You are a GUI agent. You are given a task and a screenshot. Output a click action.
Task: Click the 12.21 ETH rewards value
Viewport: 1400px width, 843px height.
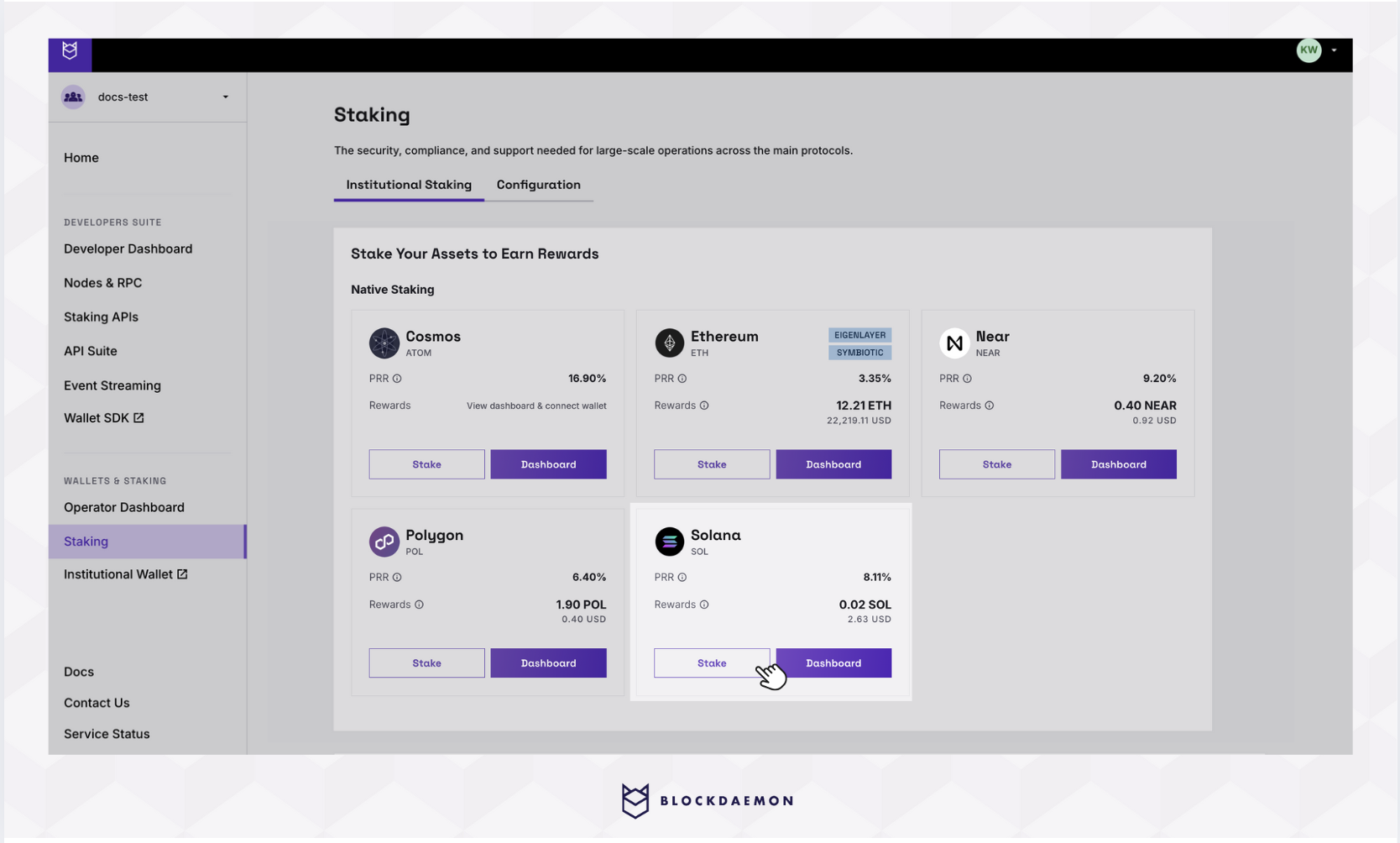click(864, 406)
